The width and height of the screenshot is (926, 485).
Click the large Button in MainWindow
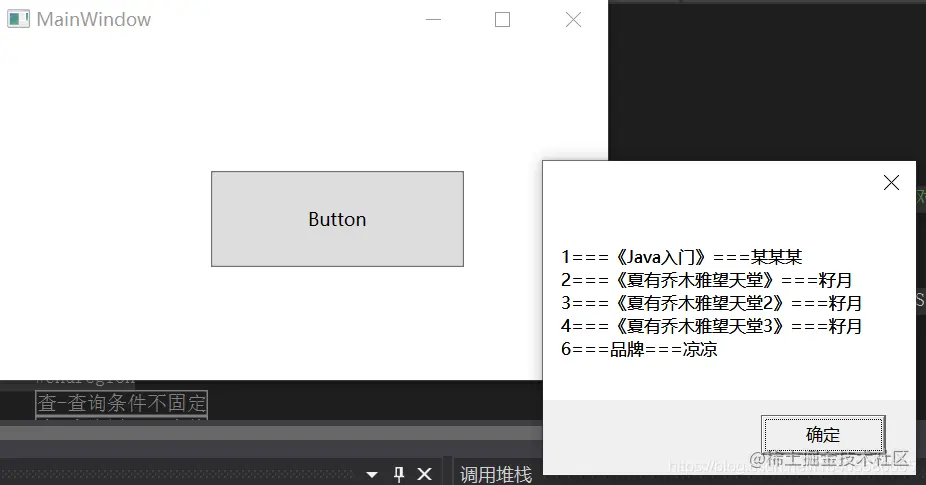pos(337,219)
